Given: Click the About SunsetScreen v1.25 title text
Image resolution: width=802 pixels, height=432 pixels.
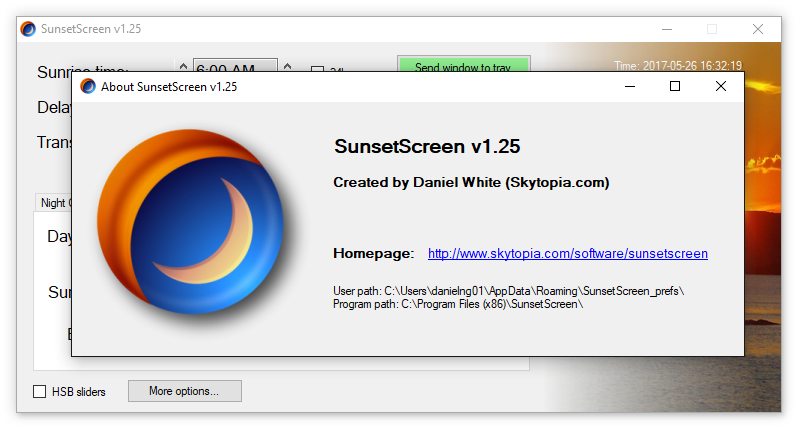Looking at the screenshot, I should pyautogui.click(x=169, y=87).
